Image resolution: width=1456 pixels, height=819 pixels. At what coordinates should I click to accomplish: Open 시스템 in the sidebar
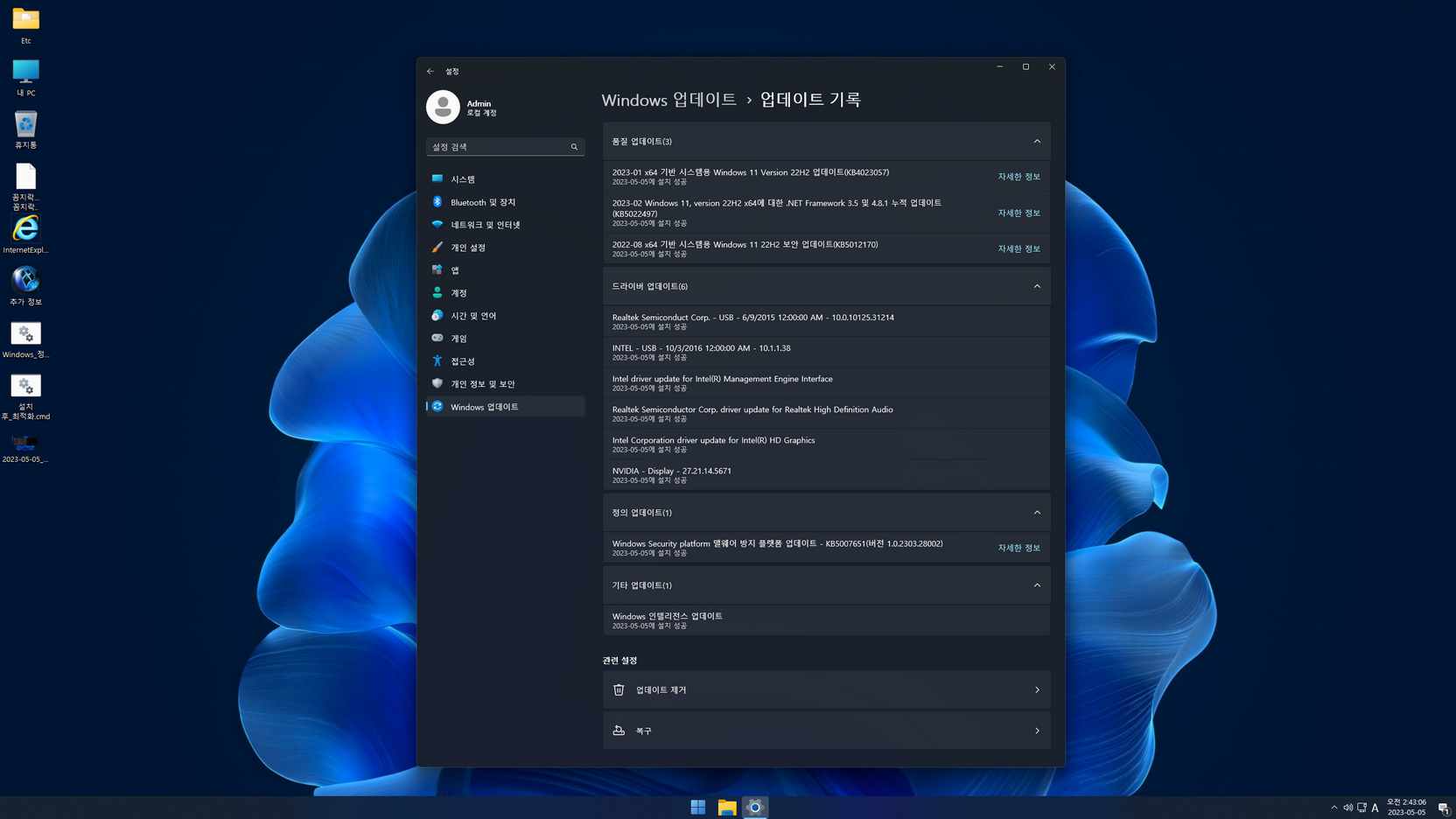click(x=505, y=178)
